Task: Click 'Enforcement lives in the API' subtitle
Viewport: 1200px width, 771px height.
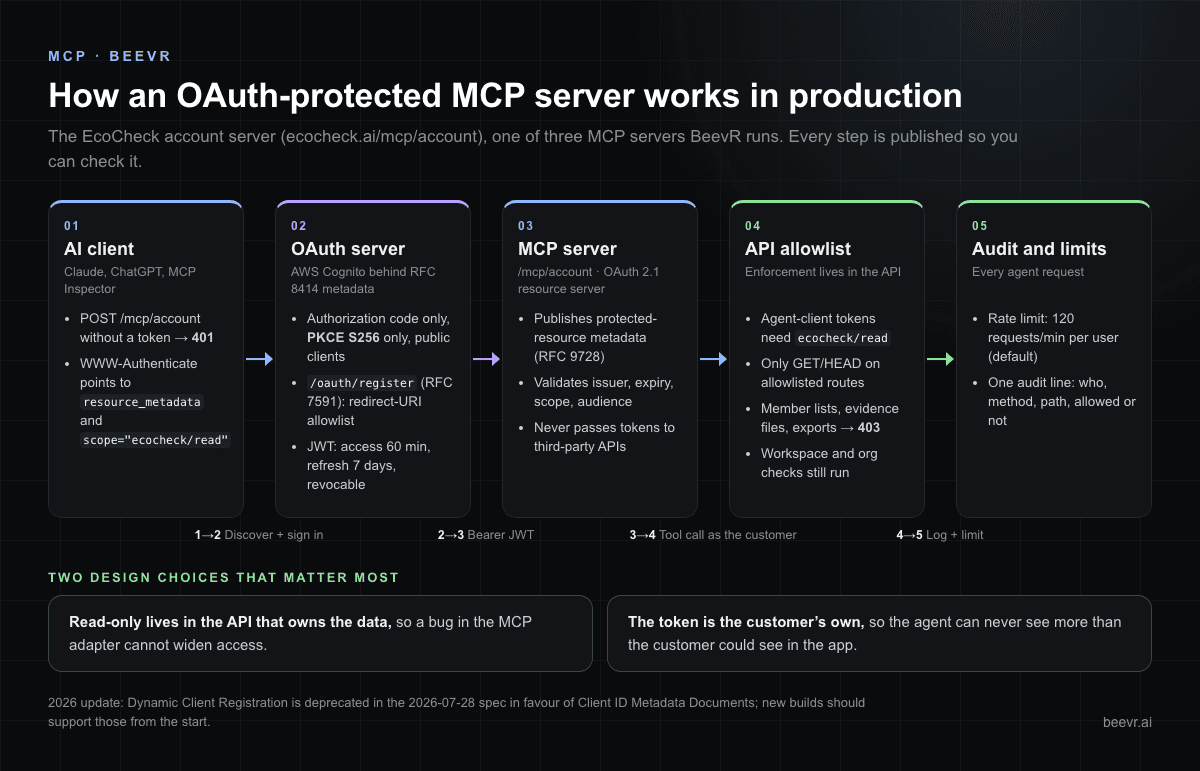Action: click(x=825, y=272)
